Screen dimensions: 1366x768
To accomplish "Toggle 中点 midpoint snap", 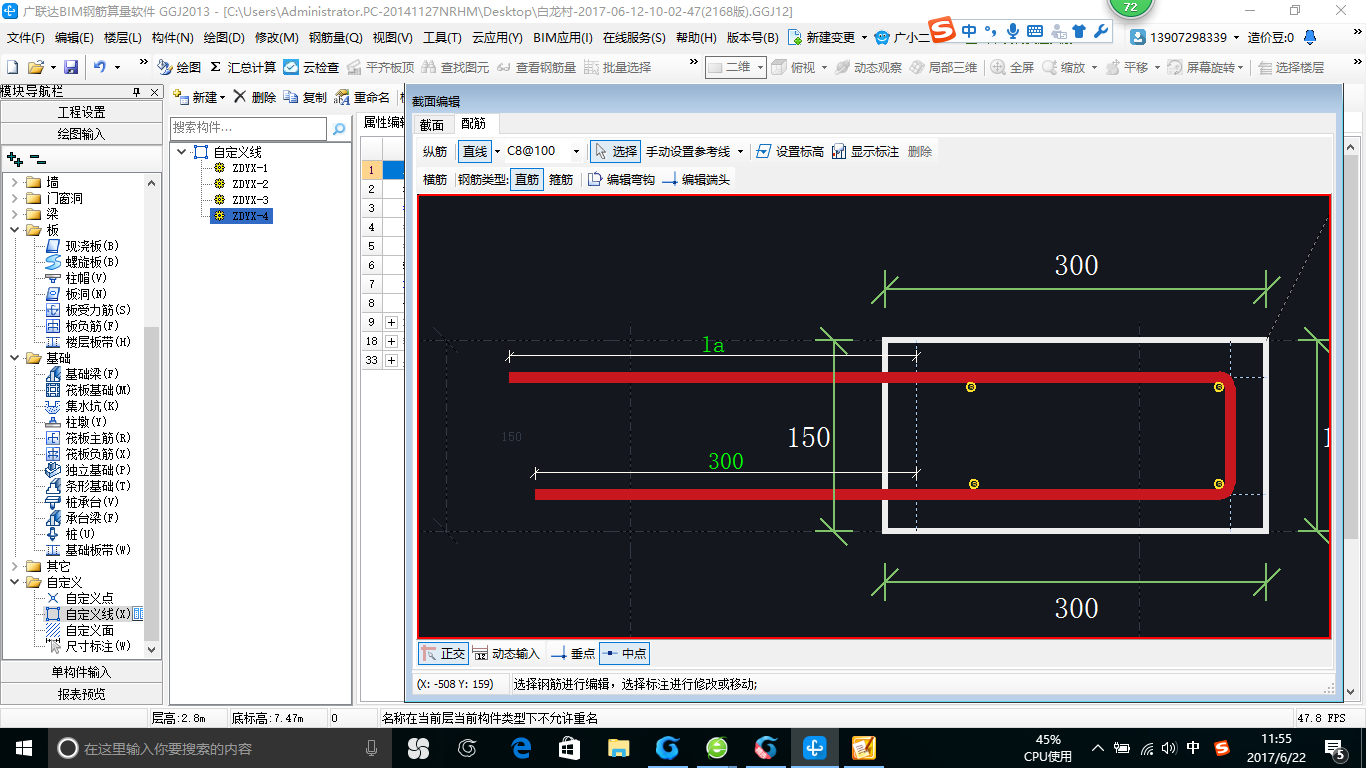I will click(x=624, y=653).
